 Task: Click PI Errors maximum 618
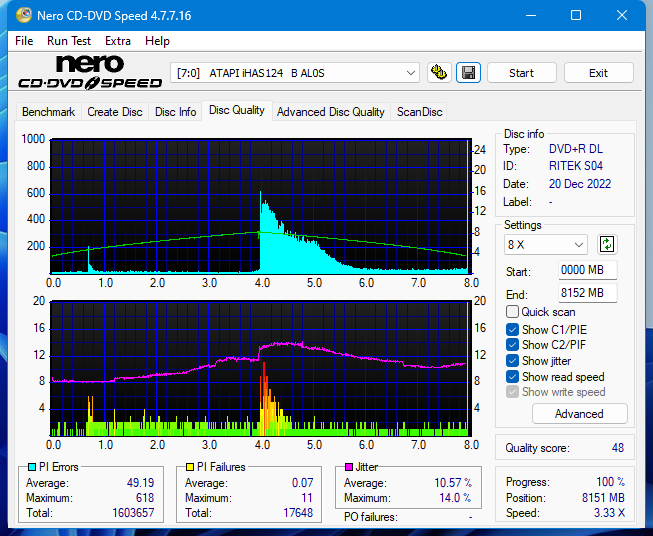tap(145, 498)
